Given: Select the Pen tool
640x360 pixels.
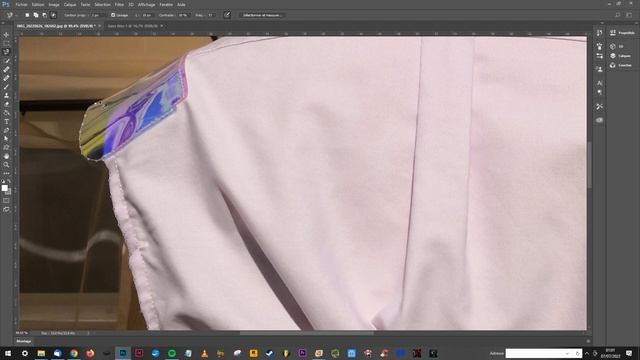Looking at the screenshot, I should (x=6, y=130).
